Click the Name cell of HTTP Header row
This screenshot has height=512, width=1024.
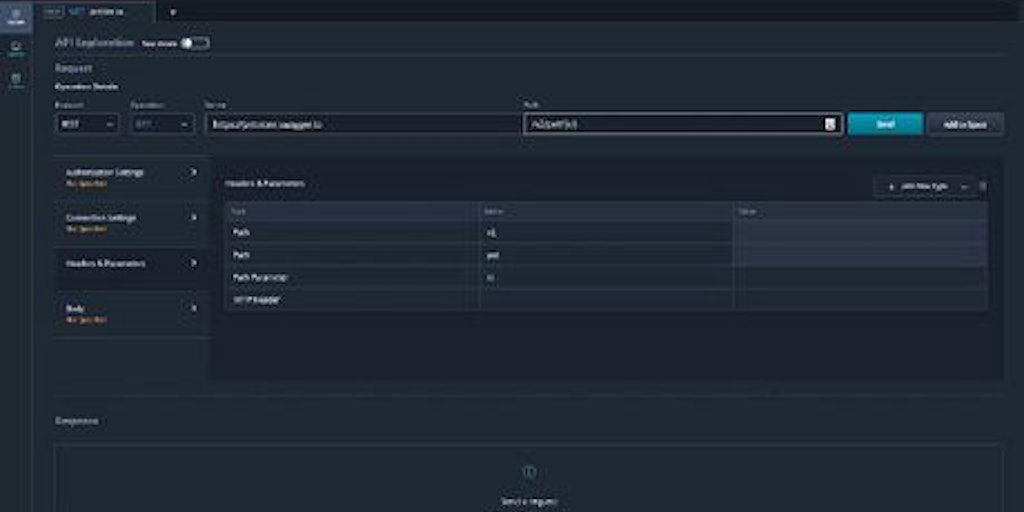[x=606, y=300]
